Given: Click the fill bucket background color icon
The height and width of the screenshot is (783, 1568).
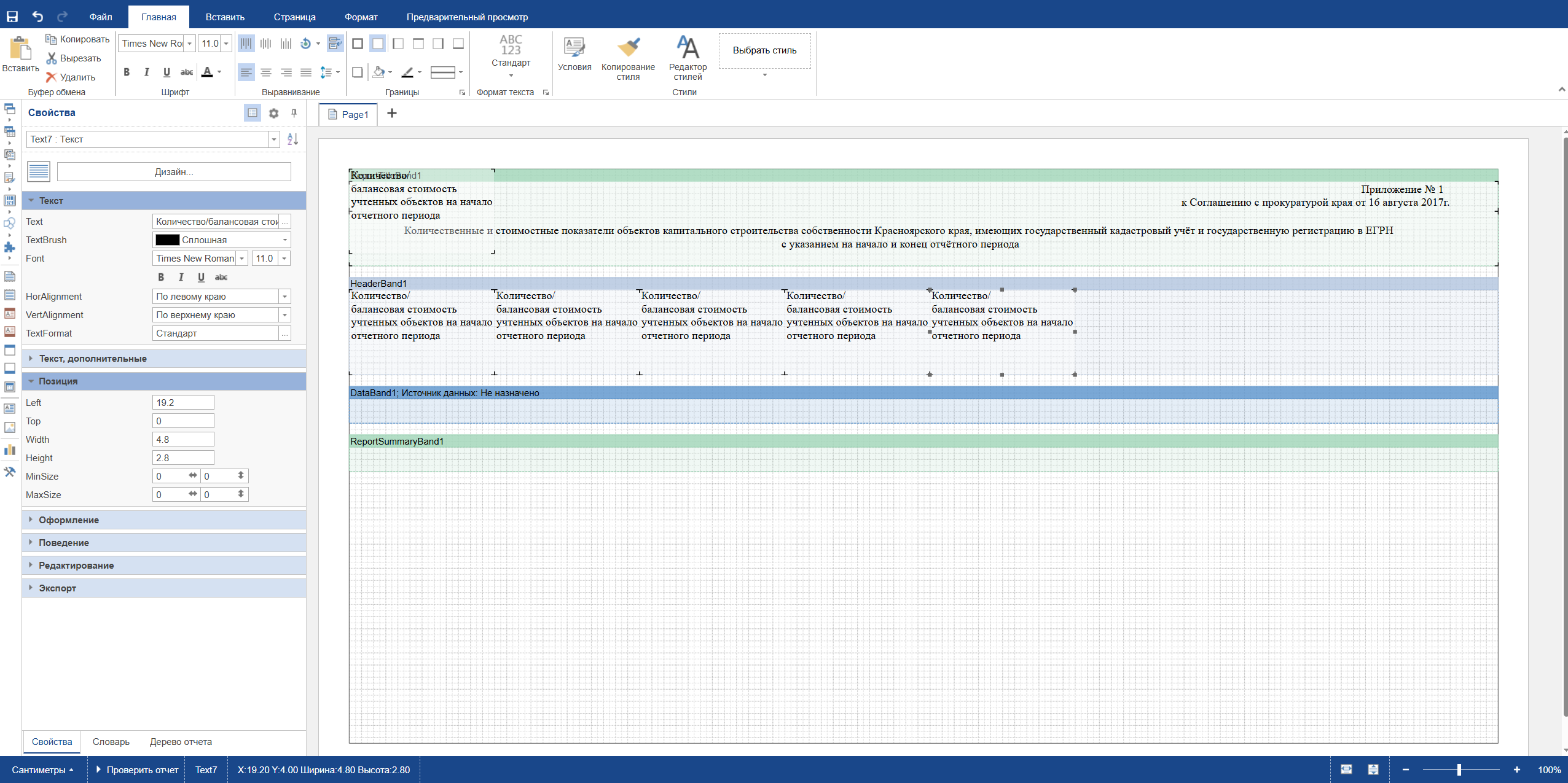Looking at the screenshot, I should tap(378, 72).
